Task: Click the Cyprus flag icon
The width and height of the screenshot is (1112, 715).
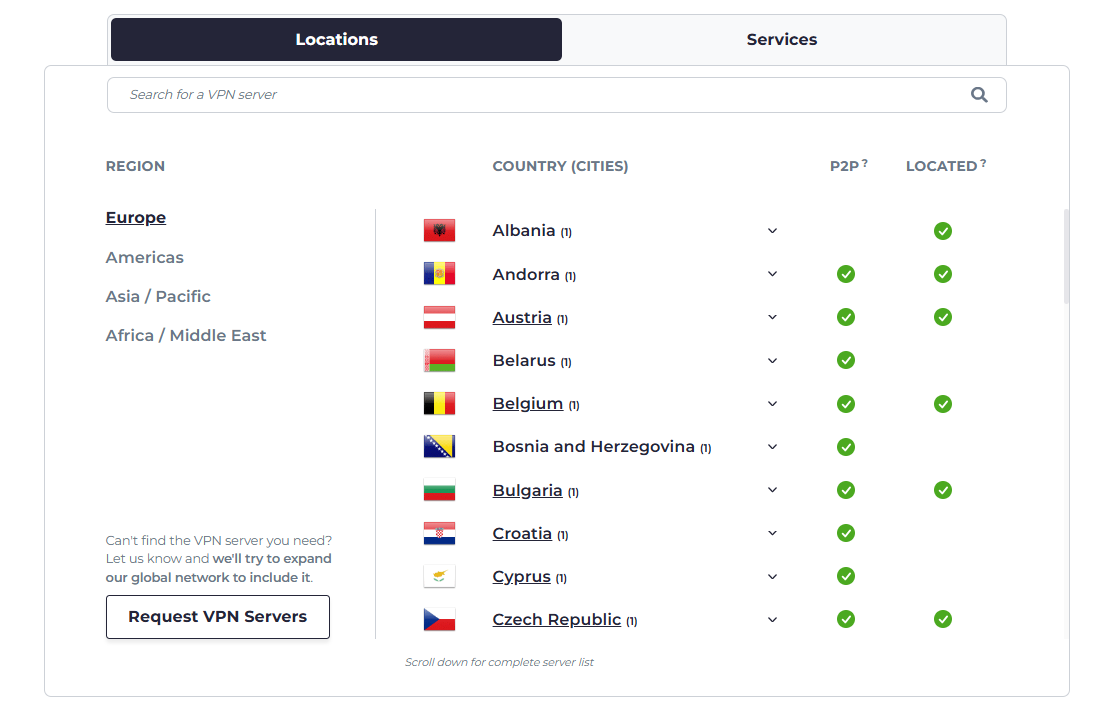Action: 439,577
